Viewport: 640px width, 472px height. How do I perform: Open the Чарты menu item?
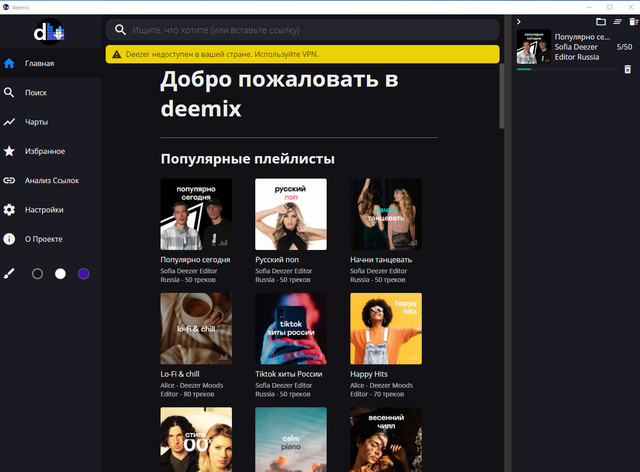tap(51, 122)
